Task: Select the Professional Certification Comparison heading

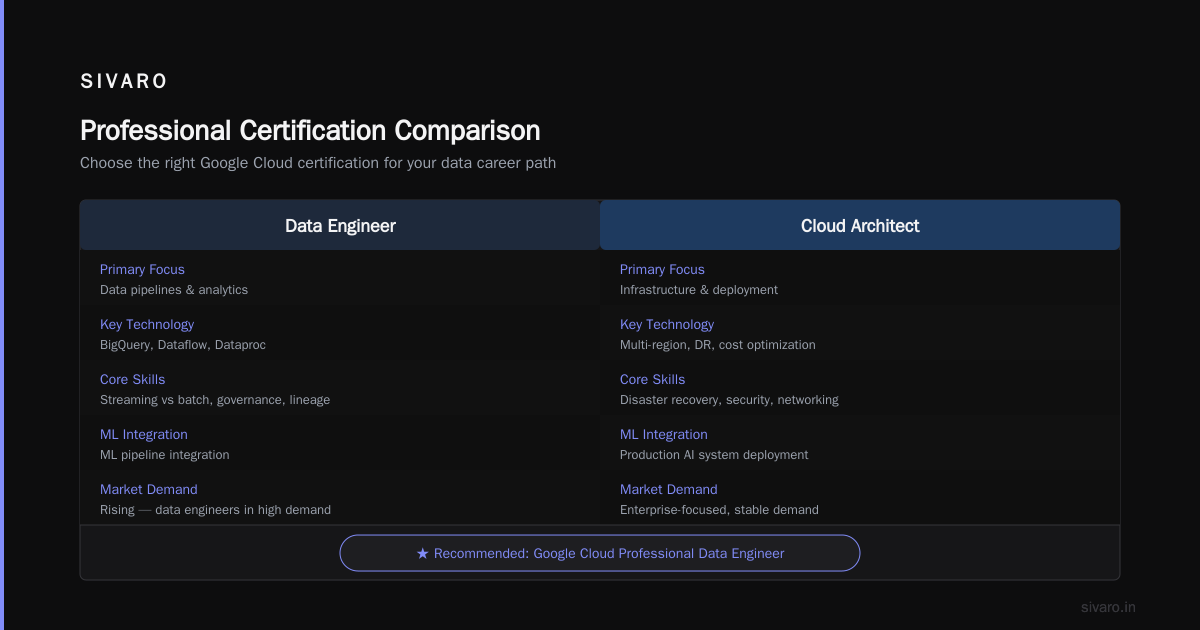Action: tap(310, 131)
